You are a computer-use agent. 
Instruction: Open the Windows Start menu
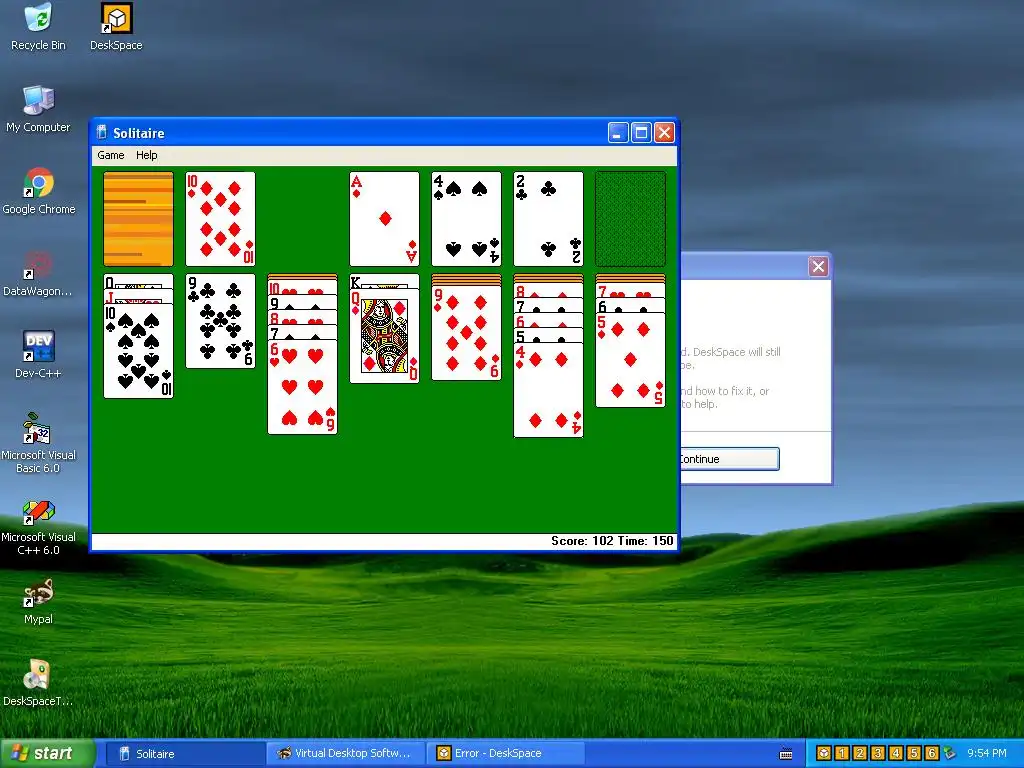coord(47,753)
